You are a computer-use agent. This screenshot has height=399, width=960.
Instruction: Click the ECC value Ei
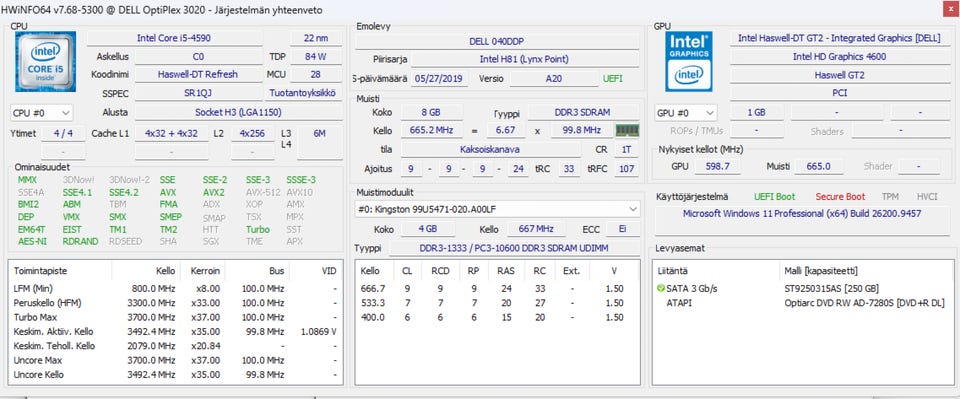point(623,229)
